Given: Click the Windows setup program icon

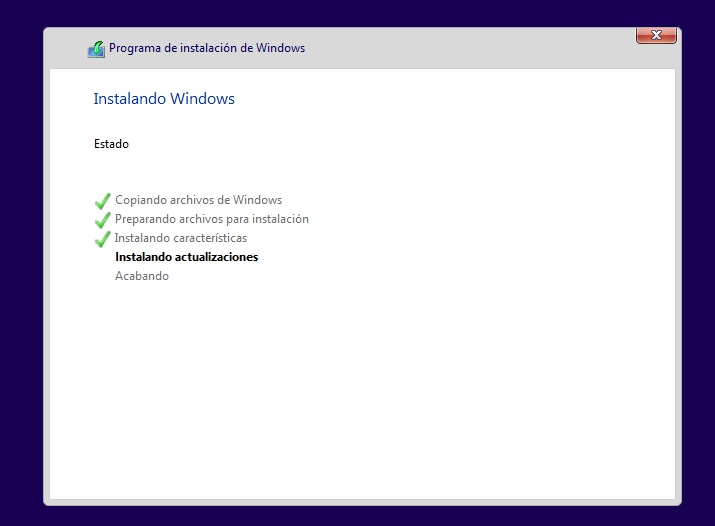Looking at the screenshot, I should coord(96,49).
